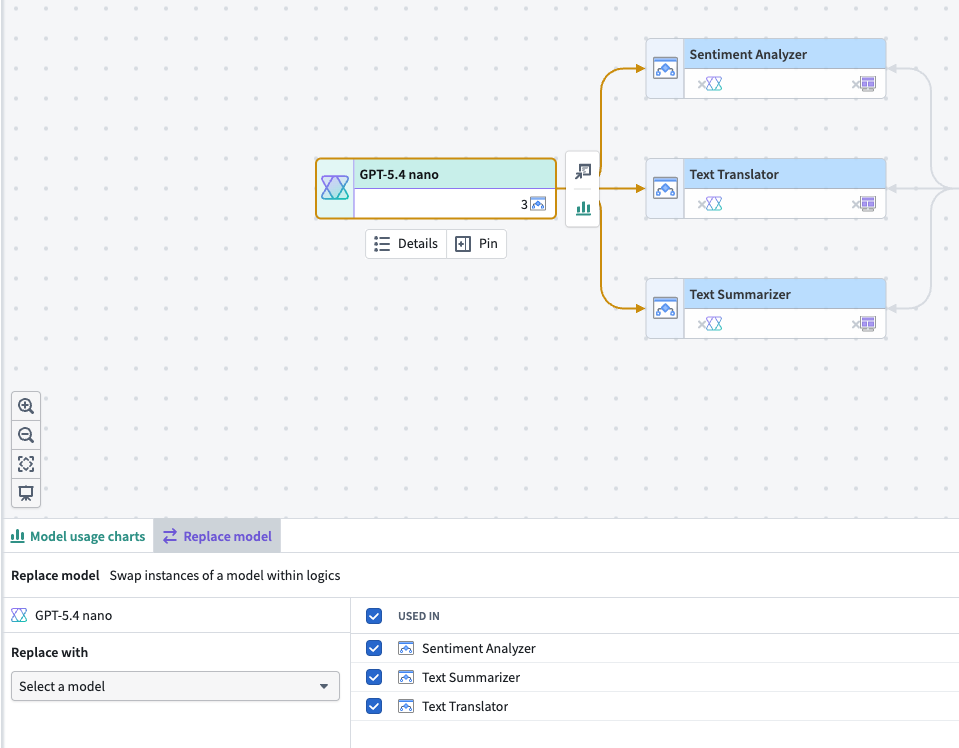Click the 3 linked logics badge on GPT-5.4 nano
This screenshot has width=959, height=748.
click(533, 204)
